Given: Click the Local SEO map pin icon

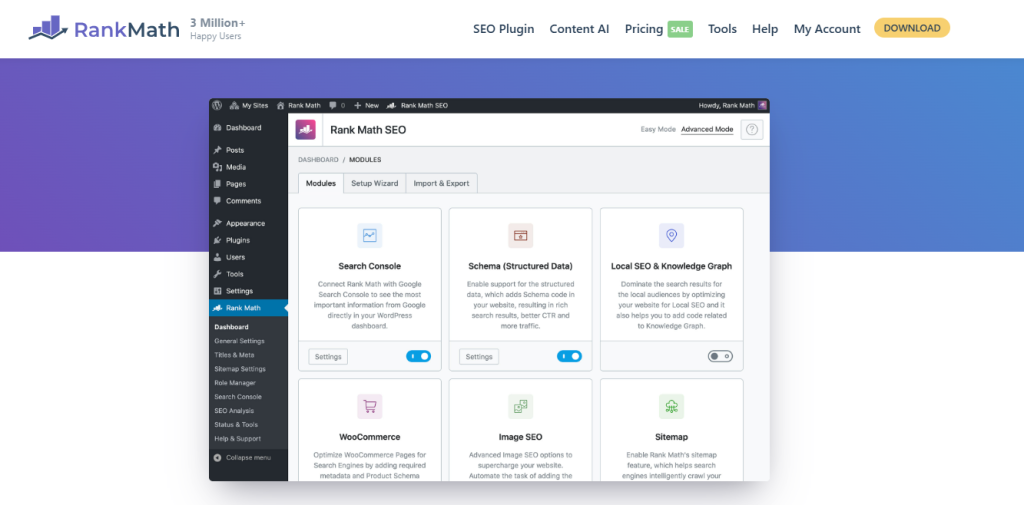Looking at the screenshot, I should (x=671, y=236).
